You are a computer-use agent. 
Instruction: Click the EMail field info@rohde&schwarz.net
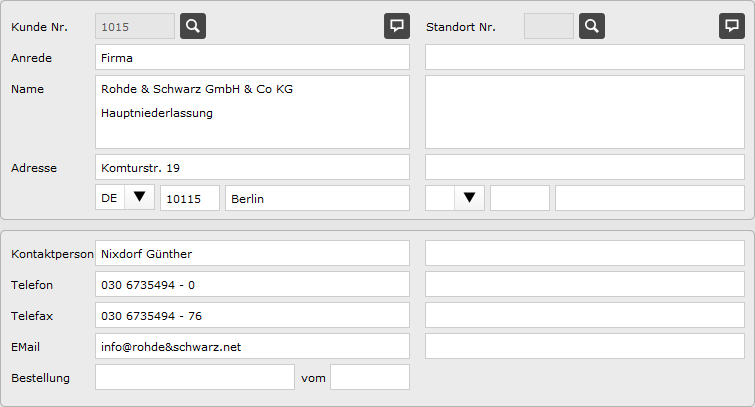pos(252,347)
